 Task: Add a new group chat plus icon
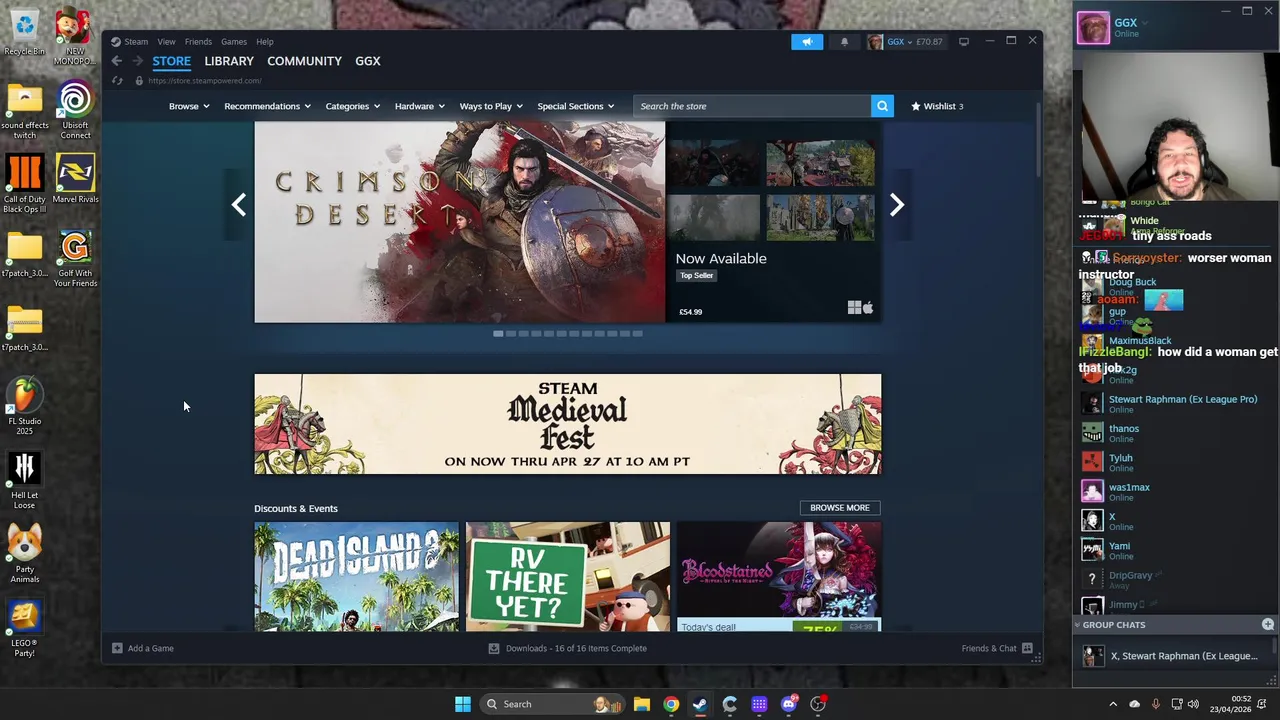click(1268, 624)
